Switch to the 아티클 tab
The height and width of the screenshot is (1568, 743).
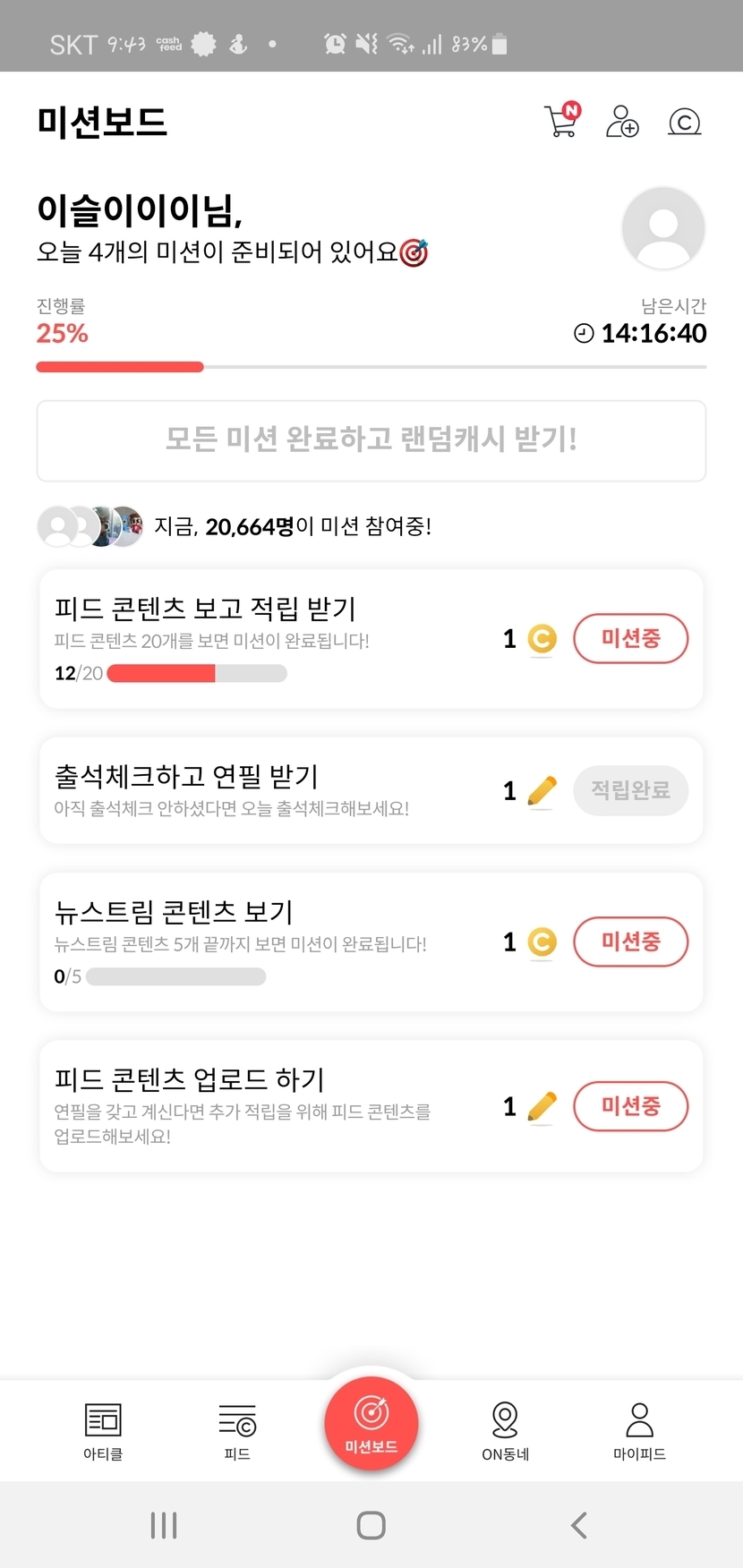tap(103, 1430)
